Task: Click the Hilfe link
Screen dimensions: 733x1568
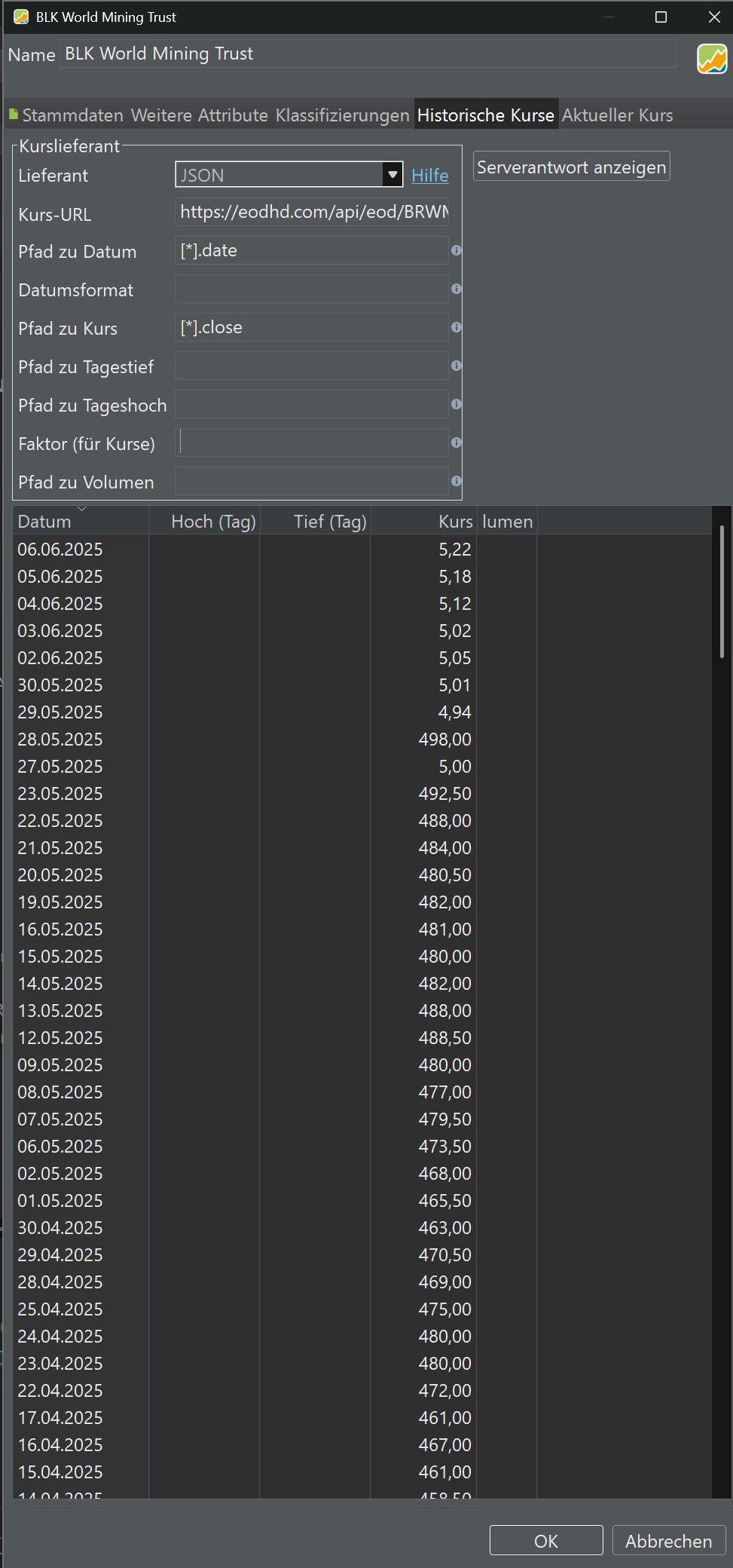Action: coord(430,176)
